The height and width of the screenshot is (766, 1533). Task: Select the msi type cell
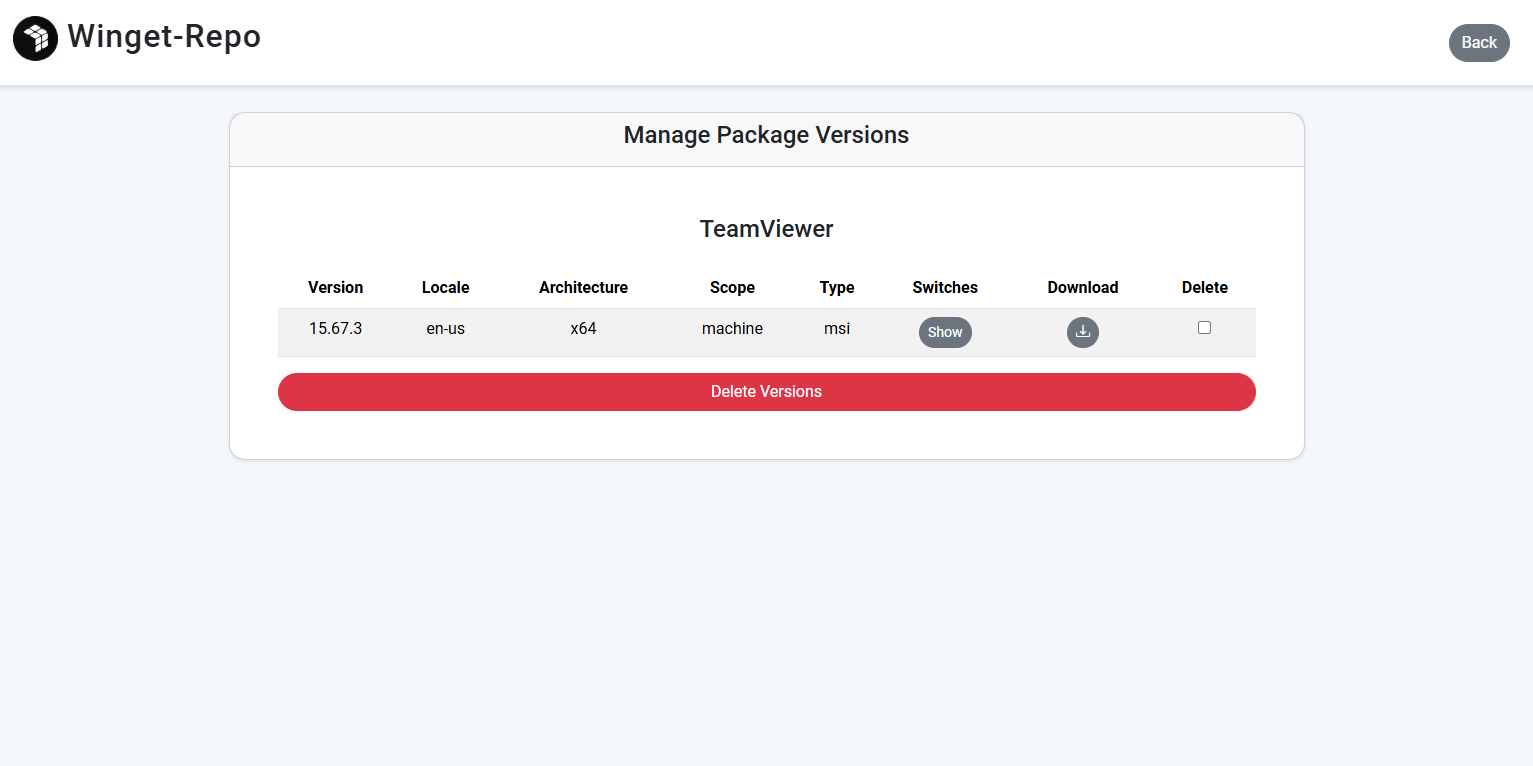tap(837, 328)
